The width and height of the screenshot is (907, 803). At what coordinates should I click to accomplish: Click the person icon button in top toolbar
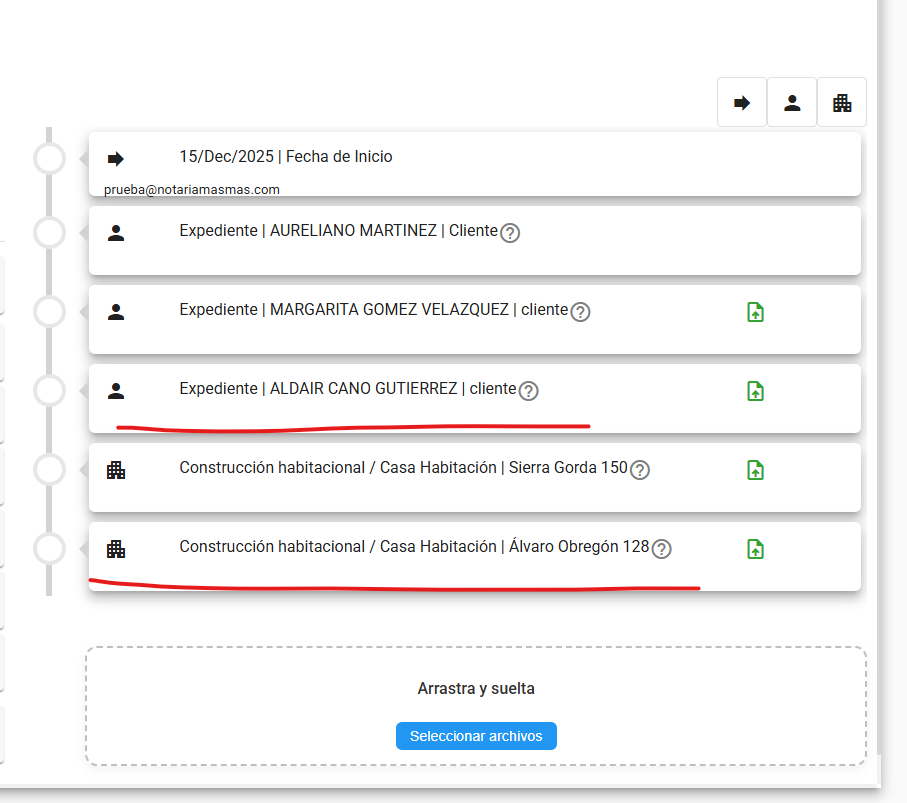(792, 102)
